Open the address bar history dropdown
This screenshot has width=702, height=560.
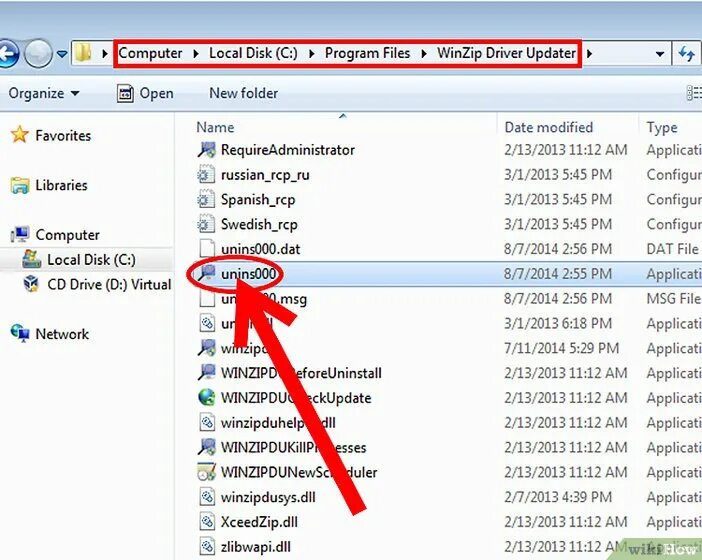(x=659, y=54)
